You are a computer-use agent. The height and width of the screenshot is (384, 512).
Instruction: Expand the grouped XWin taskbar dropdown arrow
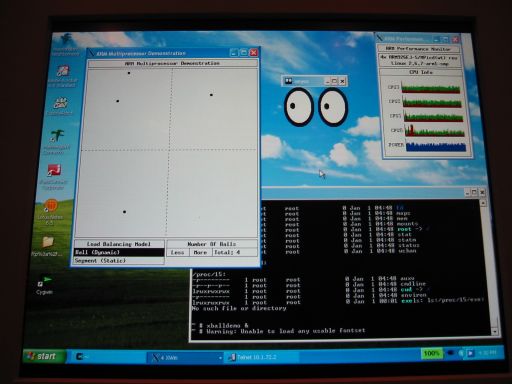[220, 358]
